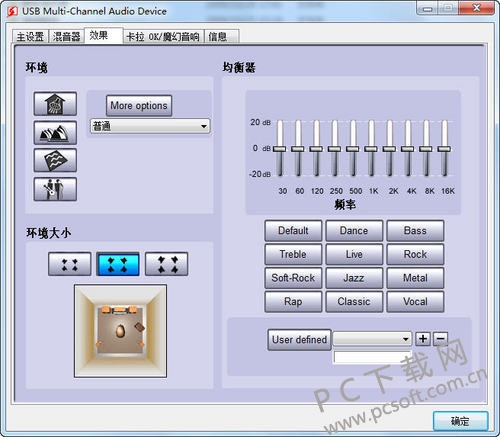This screenshot has height=437, width=500.
Task: Open the 卡拉 OK/魔幻音响 tab
Action: coord(163,37)
